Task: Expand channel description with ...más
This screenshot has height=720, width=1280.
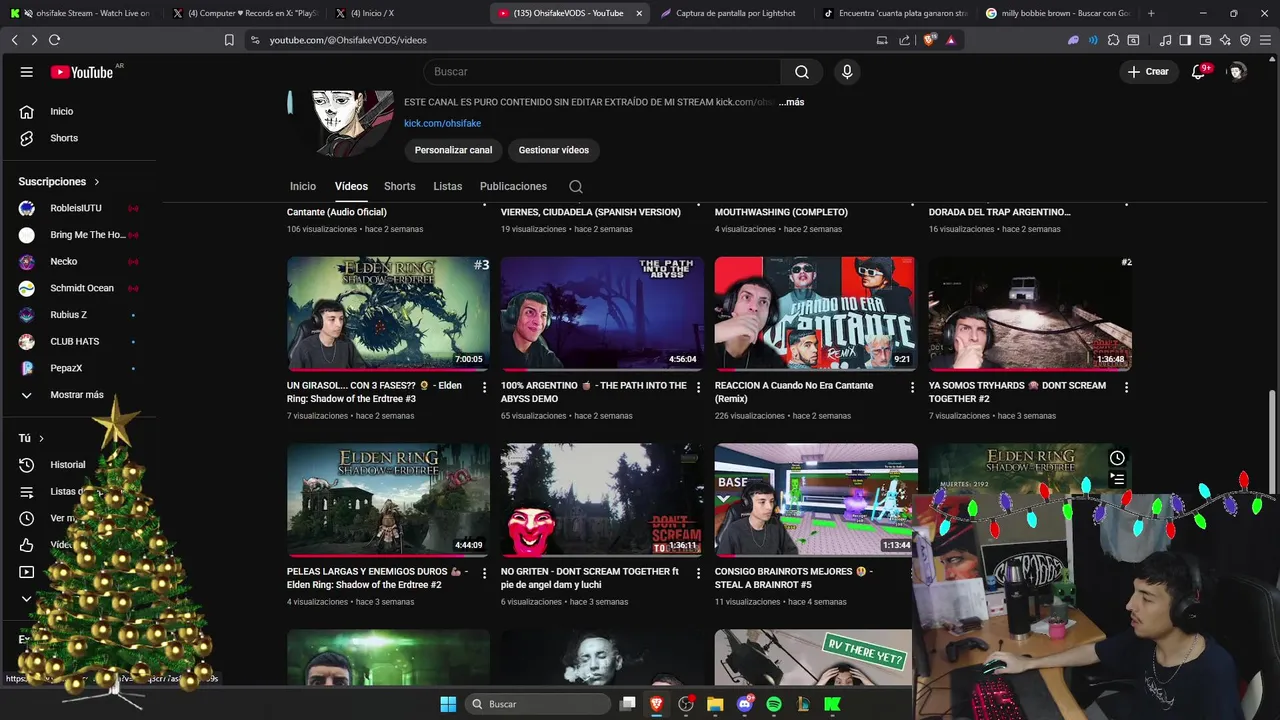Action: click(791, 102)
